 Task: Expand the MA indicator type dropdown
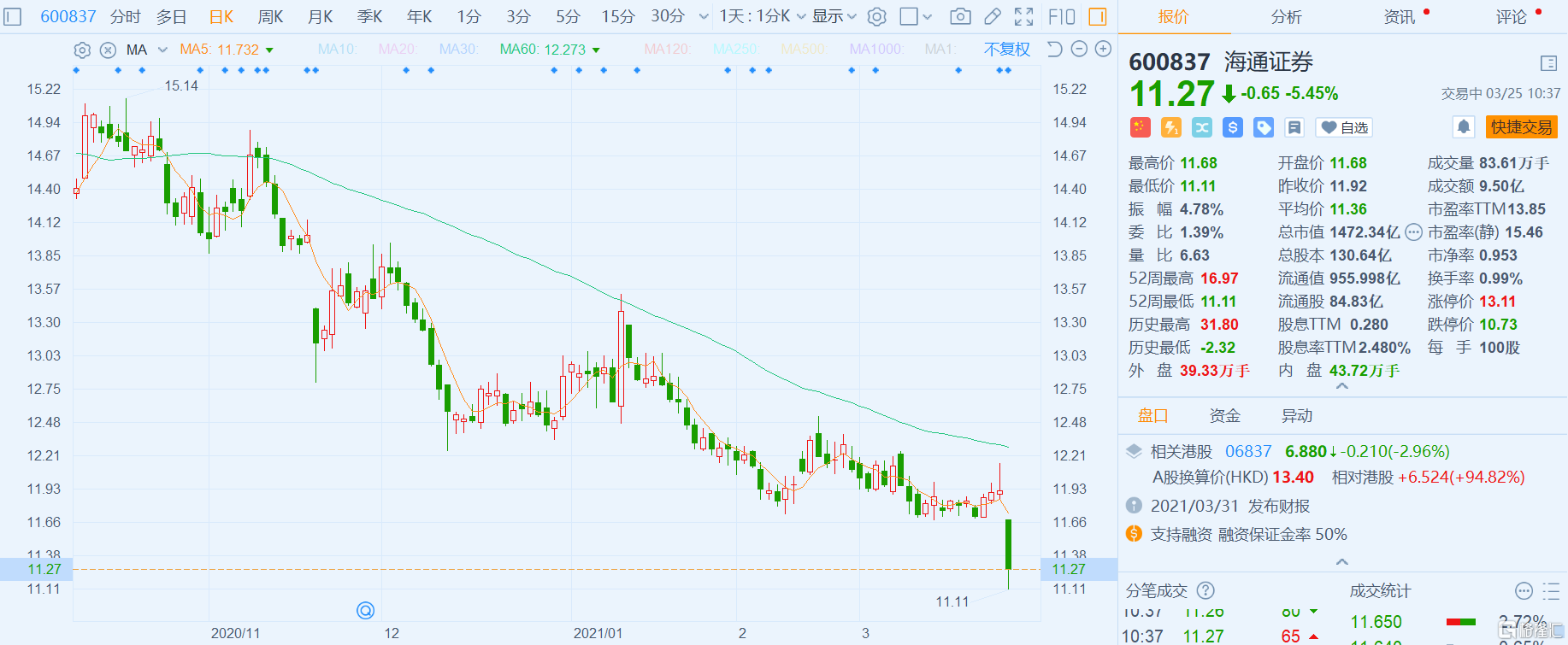(162, 50)
